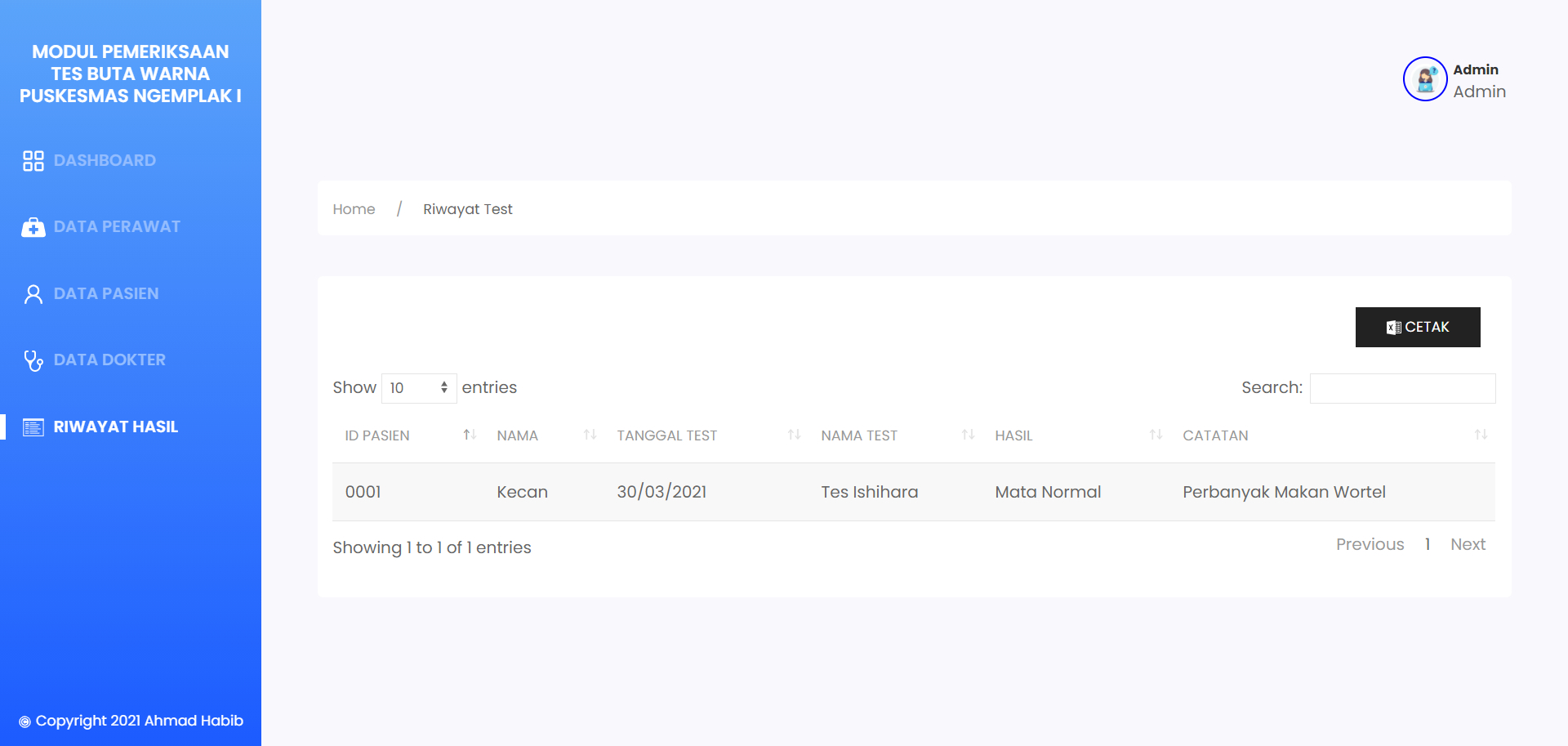Image resolution: width=1568 pixels, height=746 pixels.
Task: Click the Riwayat Hasil list icon
Action: [x=33, y=427]
